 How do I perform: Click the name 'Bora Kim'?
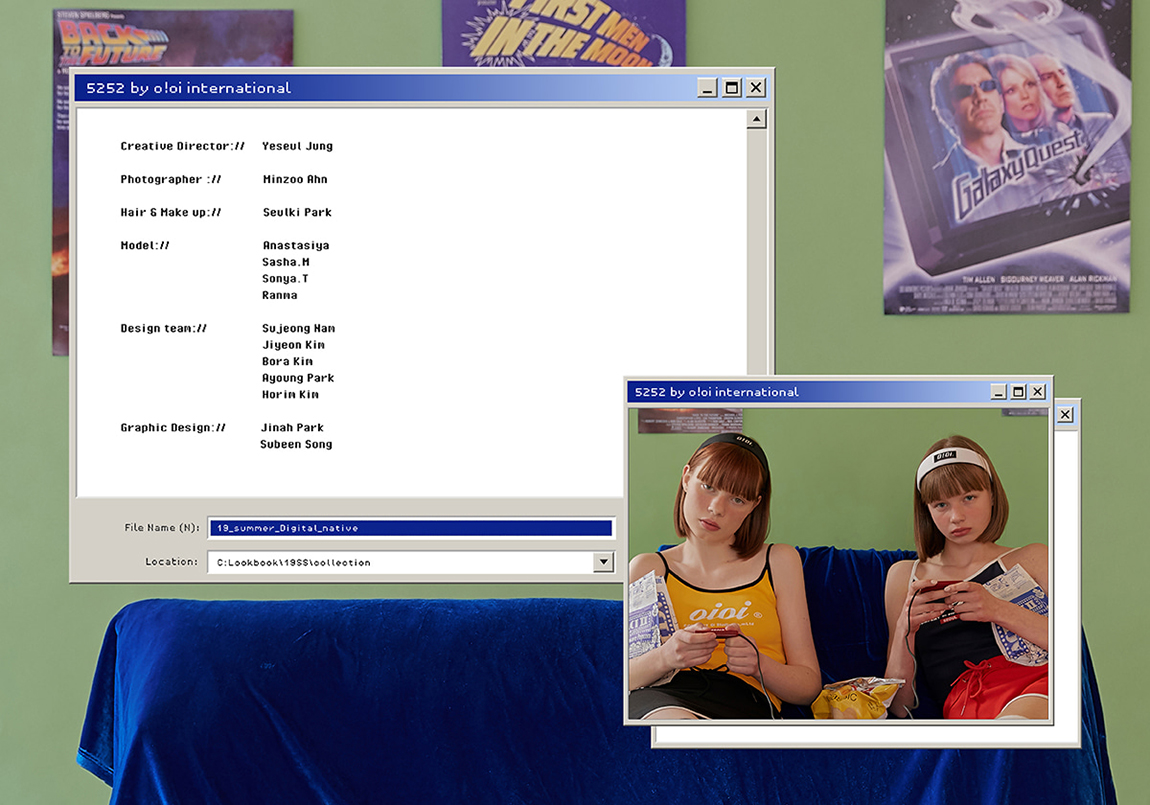pos(288,361)
